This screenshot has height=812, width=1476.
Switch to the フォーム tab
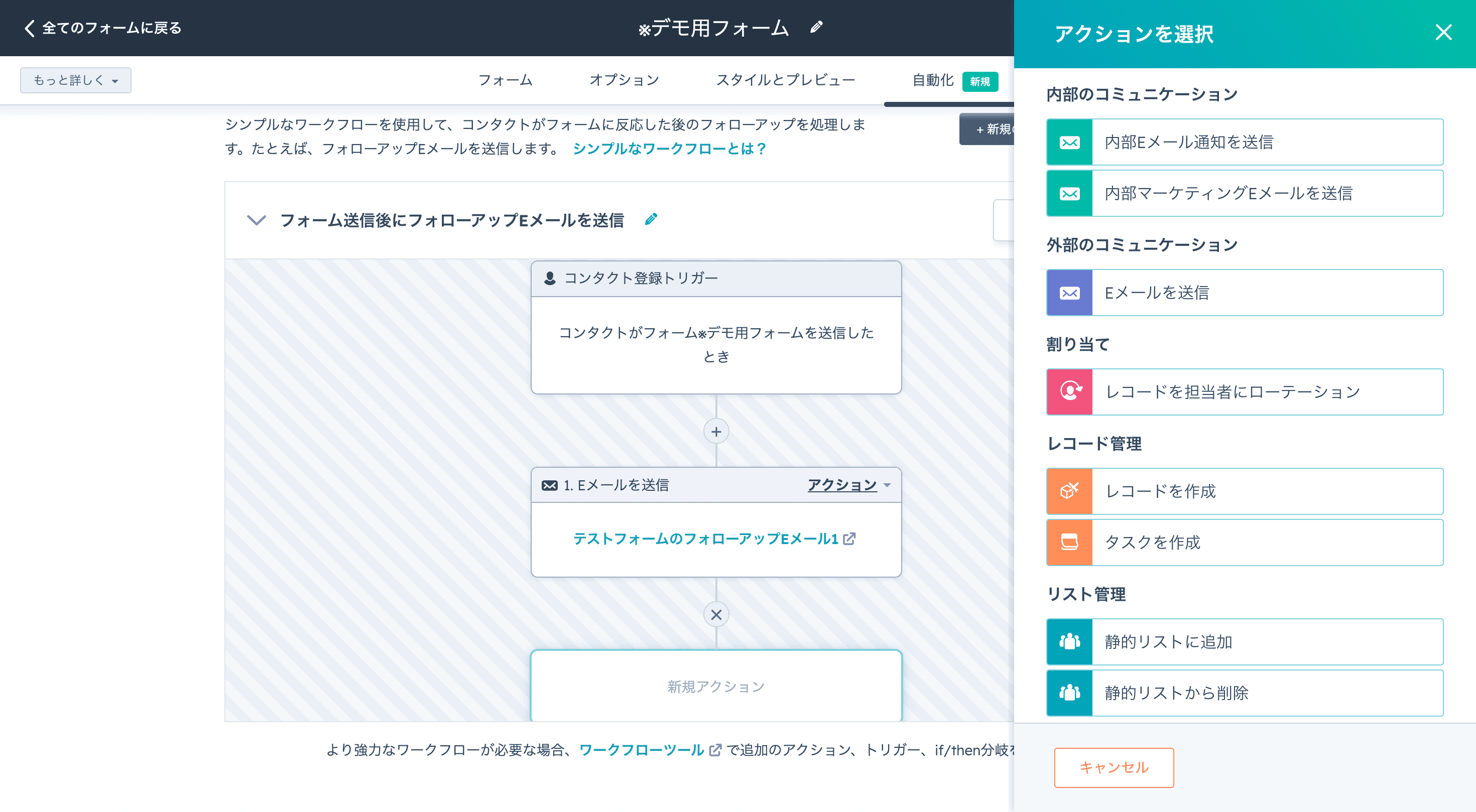pos(505,80)
